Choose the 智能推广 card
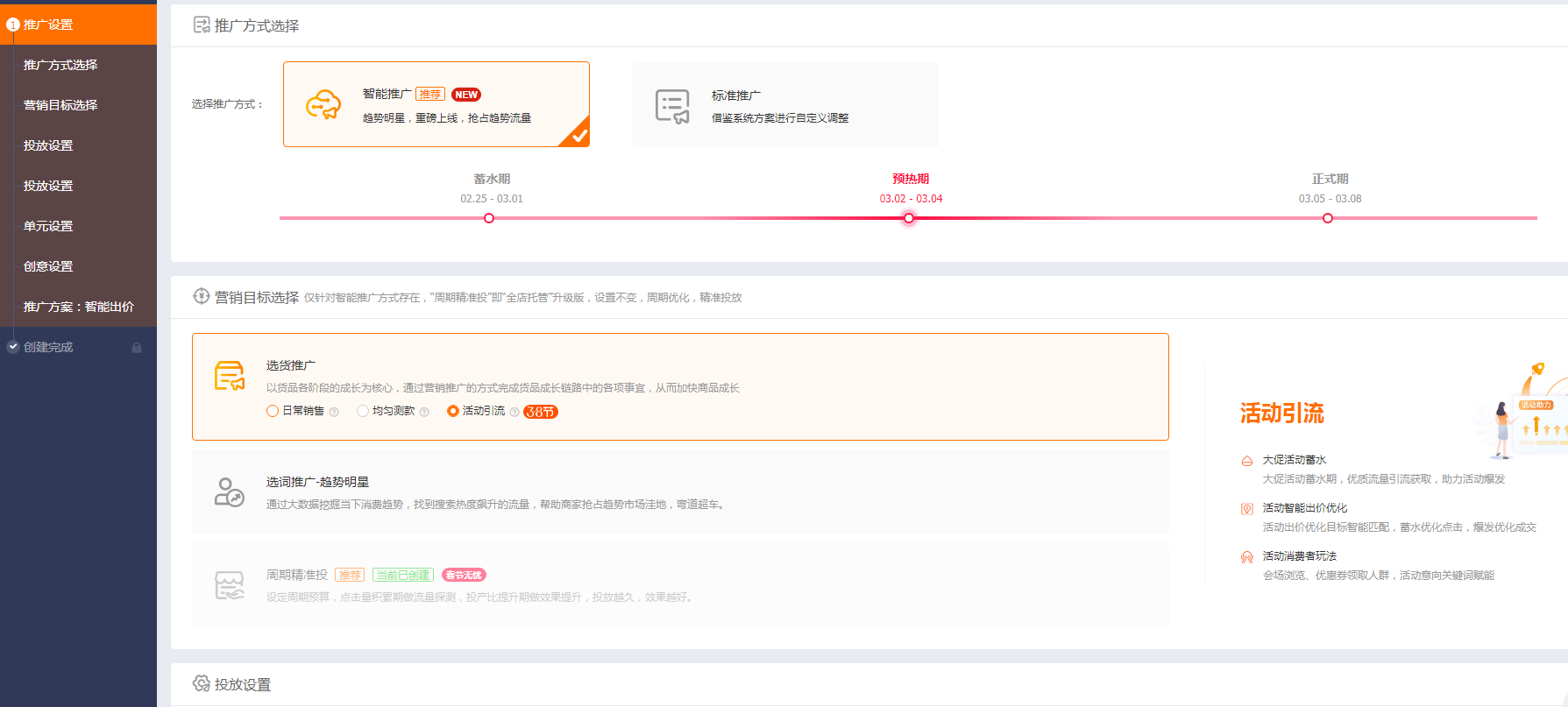 coord(436,104)
